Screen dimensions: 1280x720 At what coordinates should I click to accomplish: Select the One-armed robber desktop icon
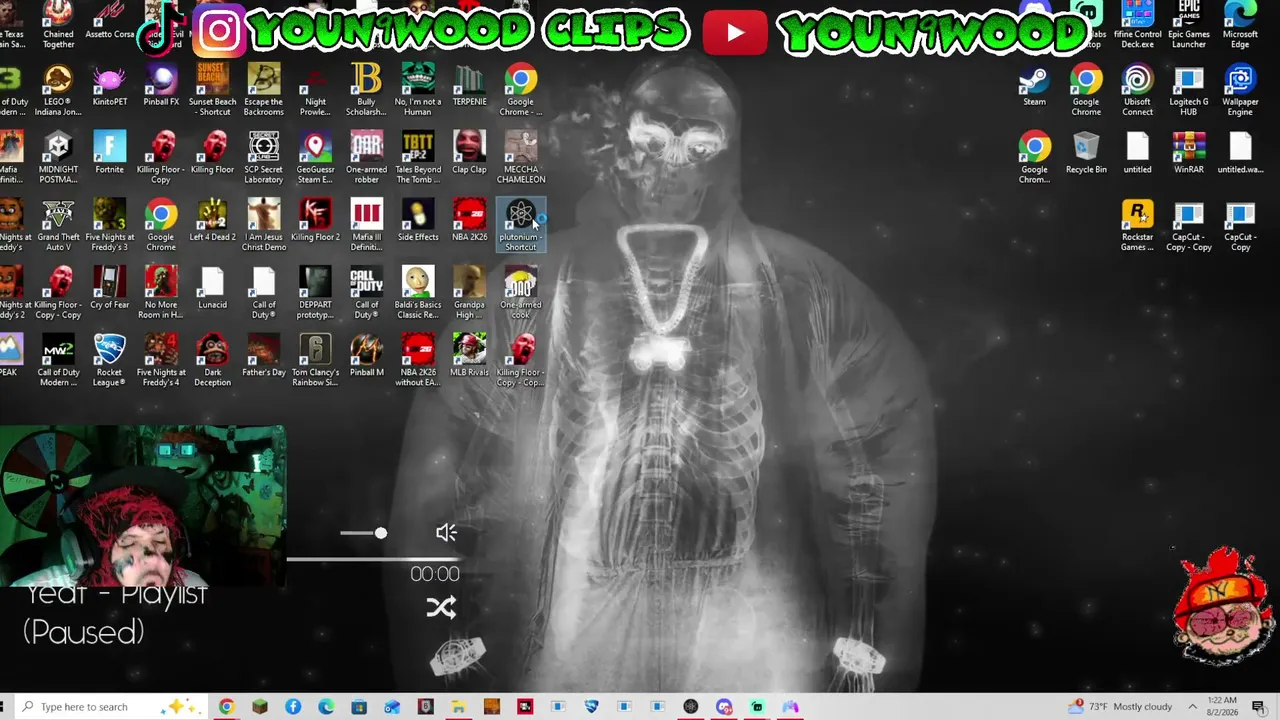point(367,158)
